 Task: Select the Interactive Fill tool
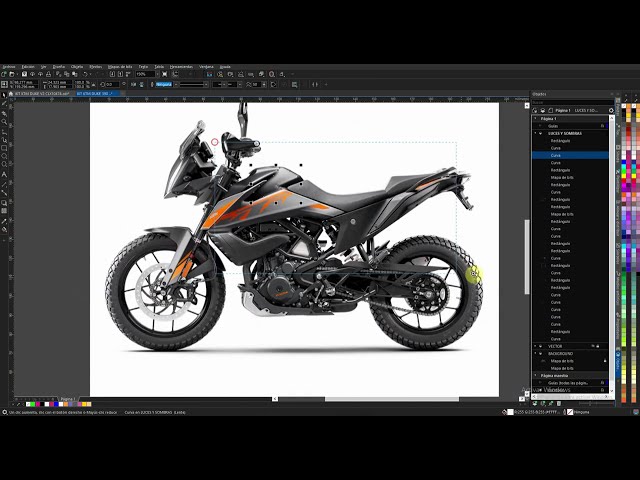click(x=4, y=229)
